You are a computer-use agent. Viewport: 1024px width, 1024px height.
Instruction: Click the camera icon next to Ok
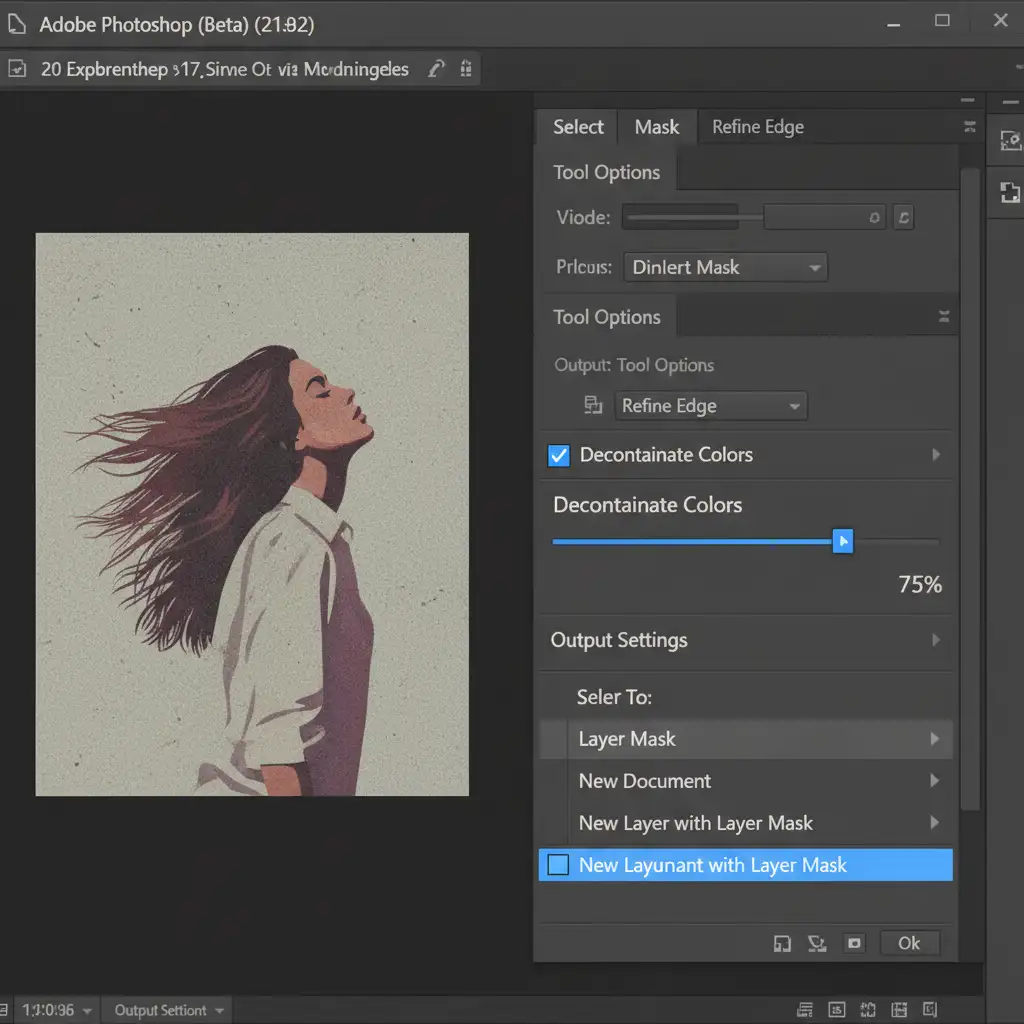point(853,943)
